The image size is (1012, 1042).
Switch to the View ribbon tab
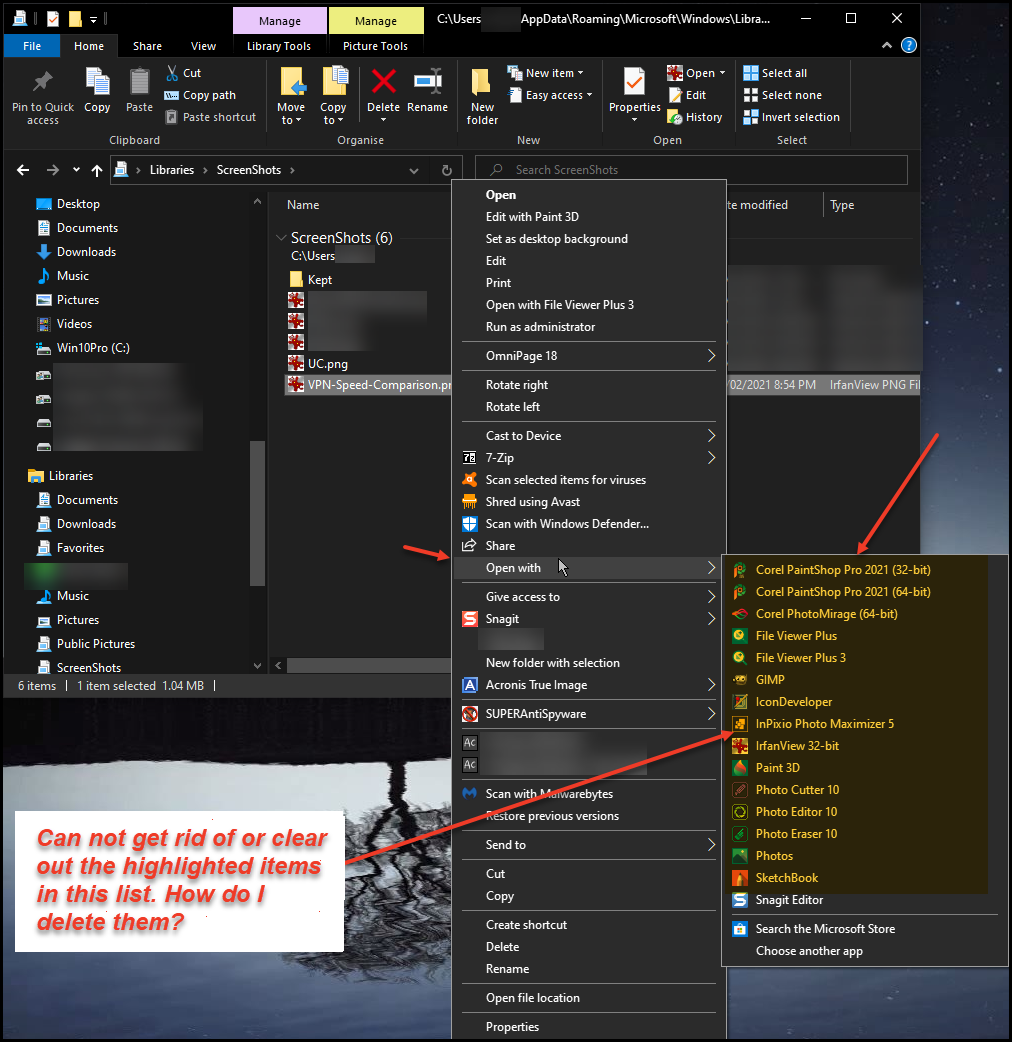pos(203,46)
